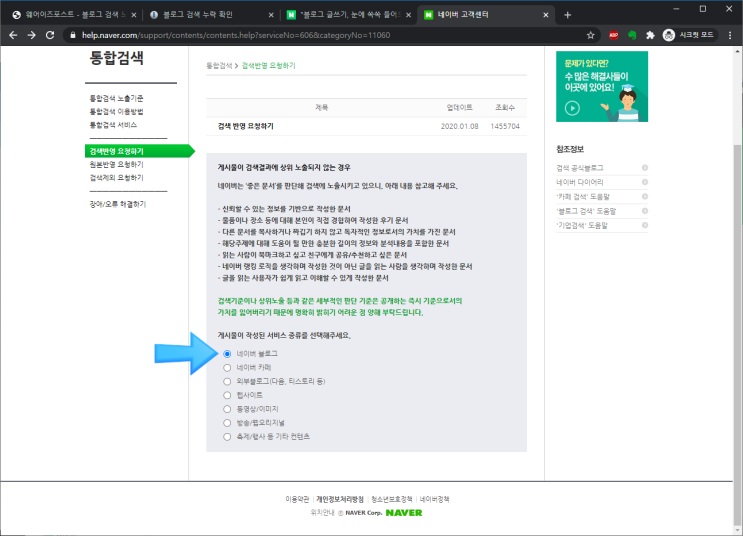
Task: Click arrow icon next to '카페 검색' 도움말
Action: coord(644,196)
